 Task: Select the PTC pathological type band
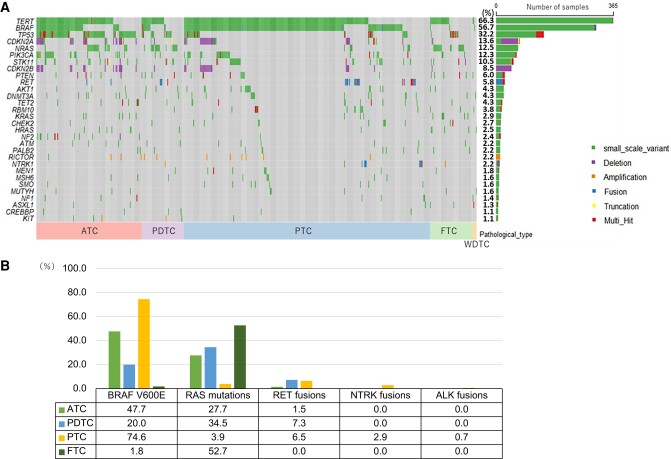pos(307,231)
